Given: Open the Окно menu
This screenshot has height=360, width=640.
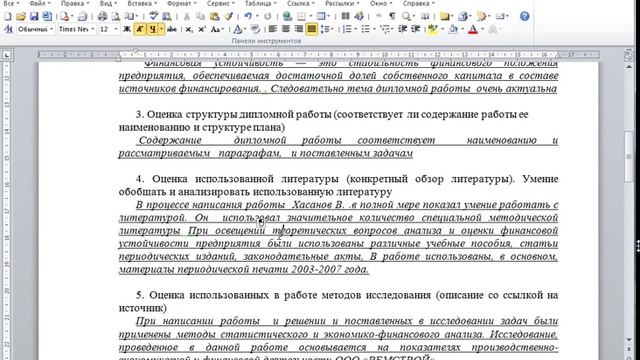Looking at the screenshot, I should tap(380, 3).
